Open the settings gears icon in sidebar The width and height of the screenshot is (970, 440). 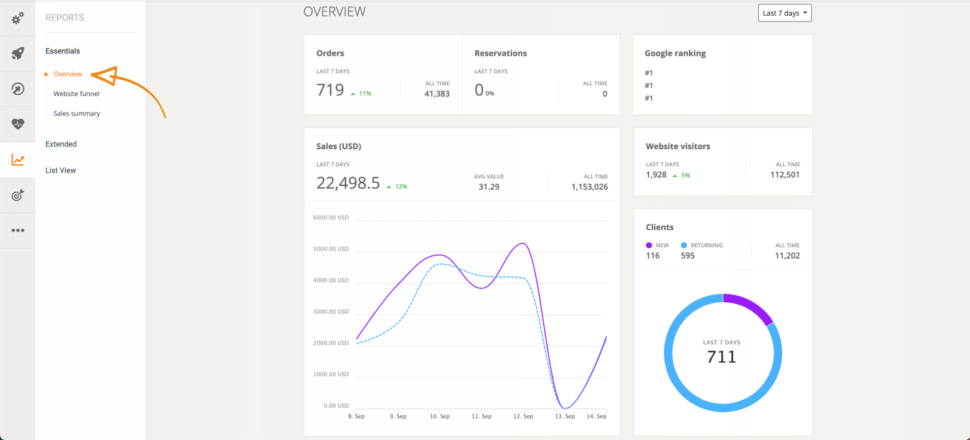[17, 18]
